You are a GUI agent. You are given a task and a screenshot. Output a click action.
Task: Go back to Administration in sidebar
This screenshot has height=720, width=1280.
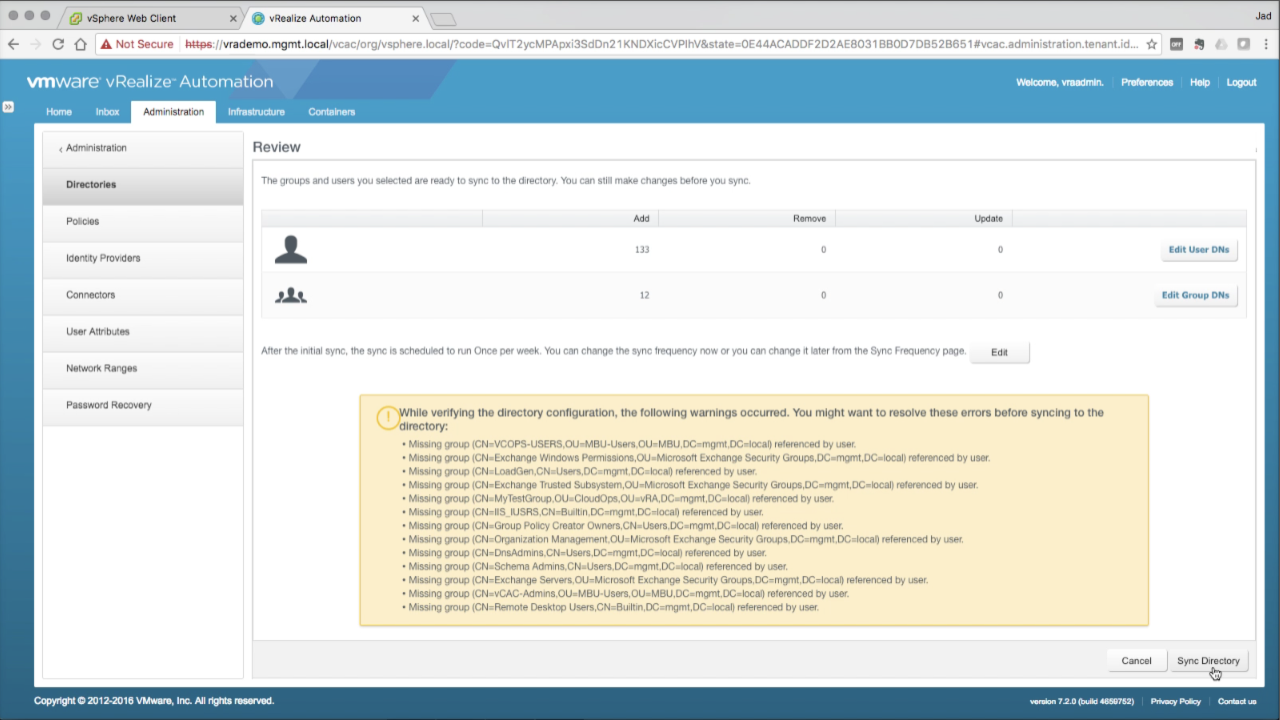143,148
